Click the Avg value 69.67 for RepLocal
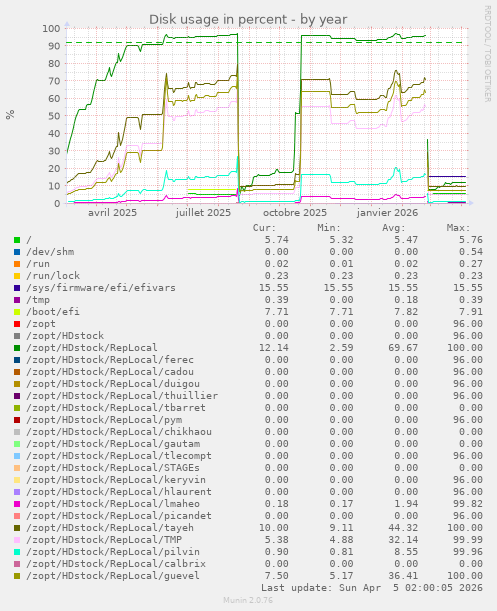Screen dimensions: 497x611 [x=403, y=348]
